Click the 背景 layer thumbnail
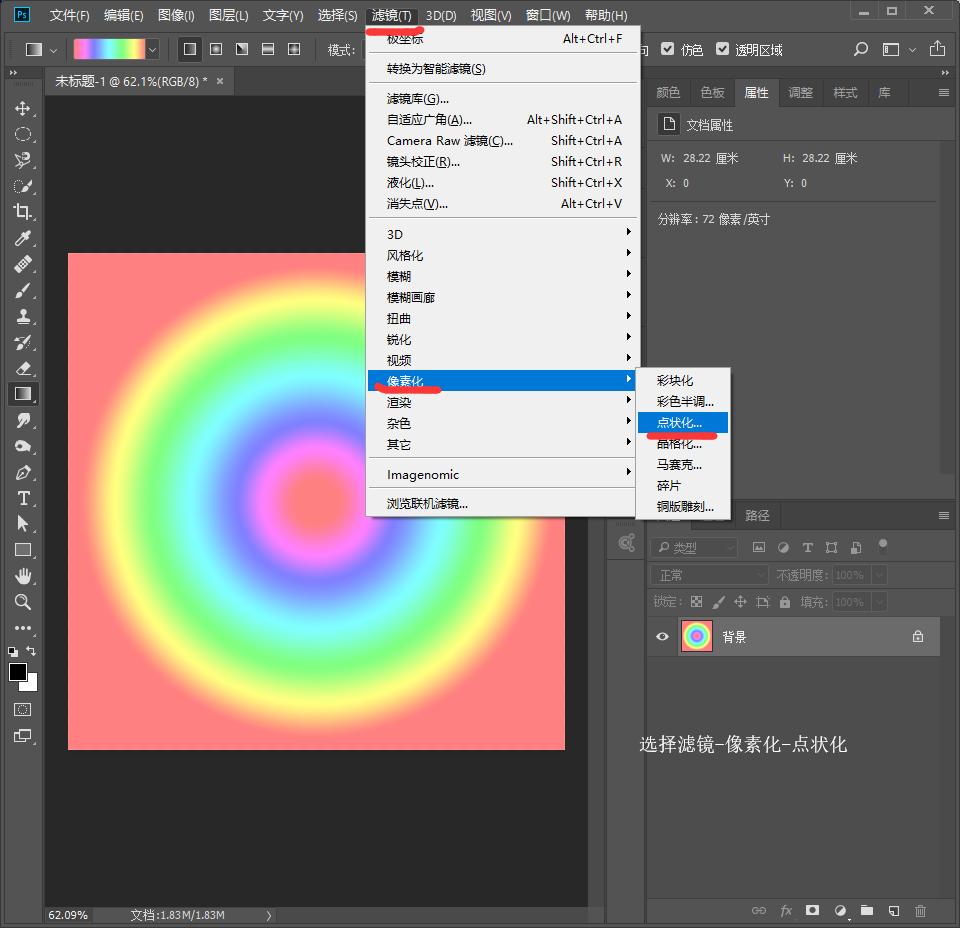Screen dimensions: 960x928 click(x=696, y=637)
